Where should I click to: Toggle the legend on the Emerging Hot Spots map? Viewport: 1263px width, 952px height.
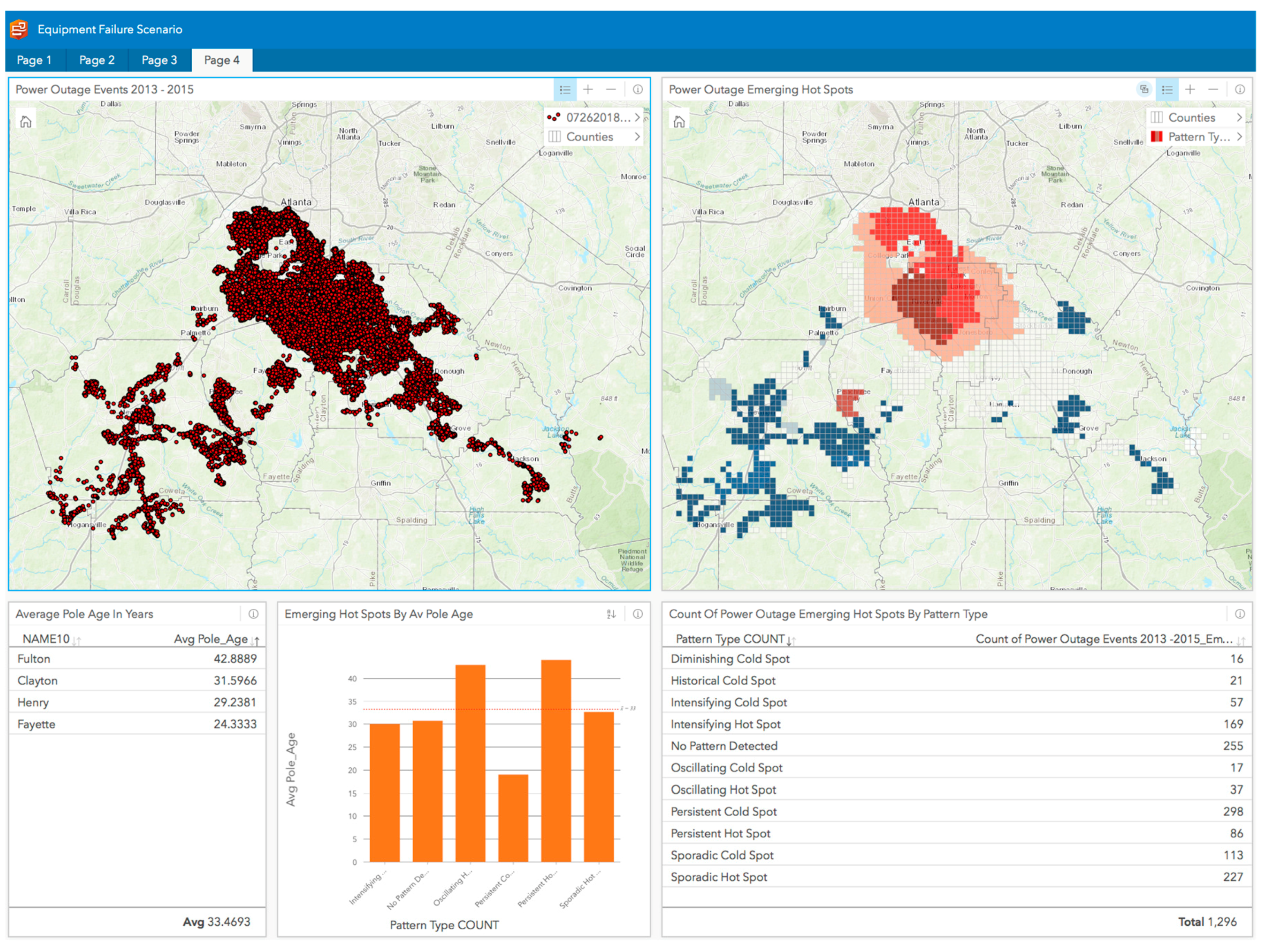pos(1167,90)
